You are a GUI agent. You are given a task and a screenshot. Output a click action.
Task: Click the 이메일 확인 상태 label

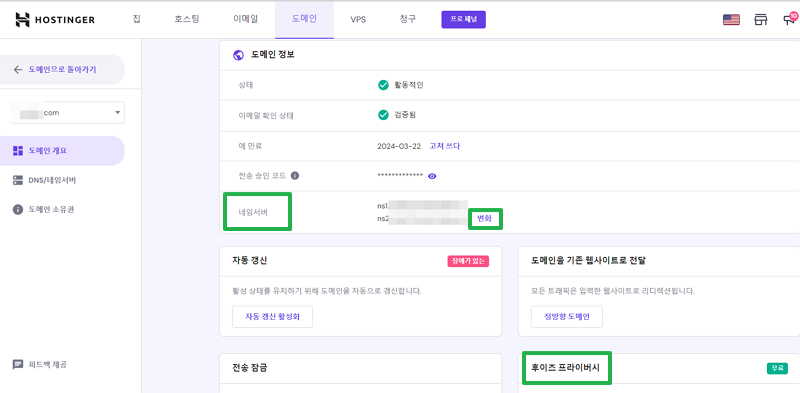pos(266,115)
